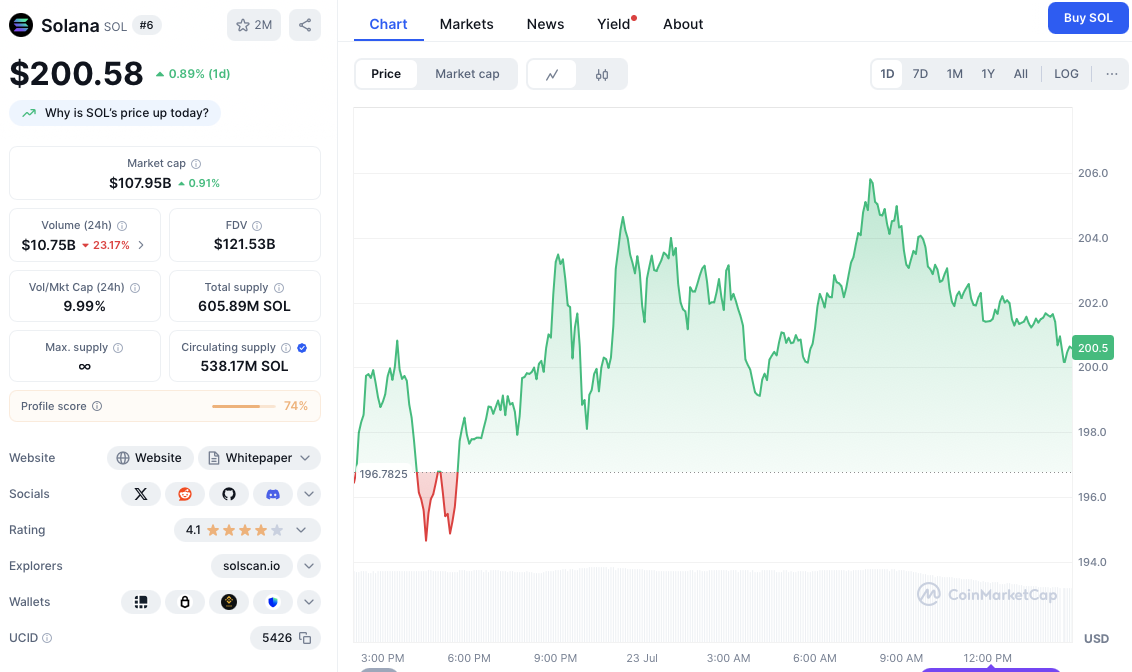
Task: Select the 1Y time range
Action: pyautogui.click(x=988, y=74)
